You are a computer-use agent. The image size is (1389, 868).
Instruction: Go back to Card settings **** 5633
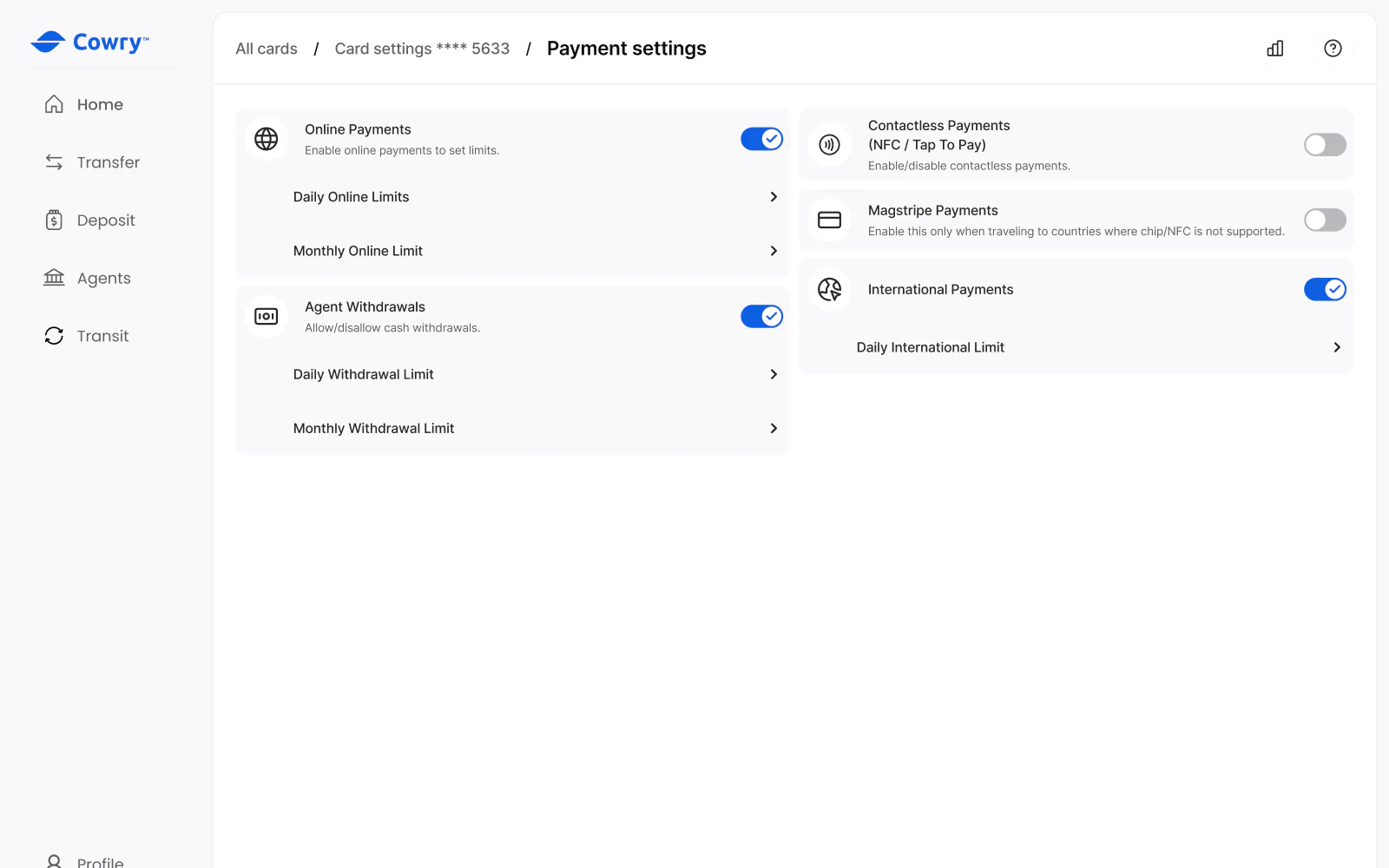[x=422, y=49]
